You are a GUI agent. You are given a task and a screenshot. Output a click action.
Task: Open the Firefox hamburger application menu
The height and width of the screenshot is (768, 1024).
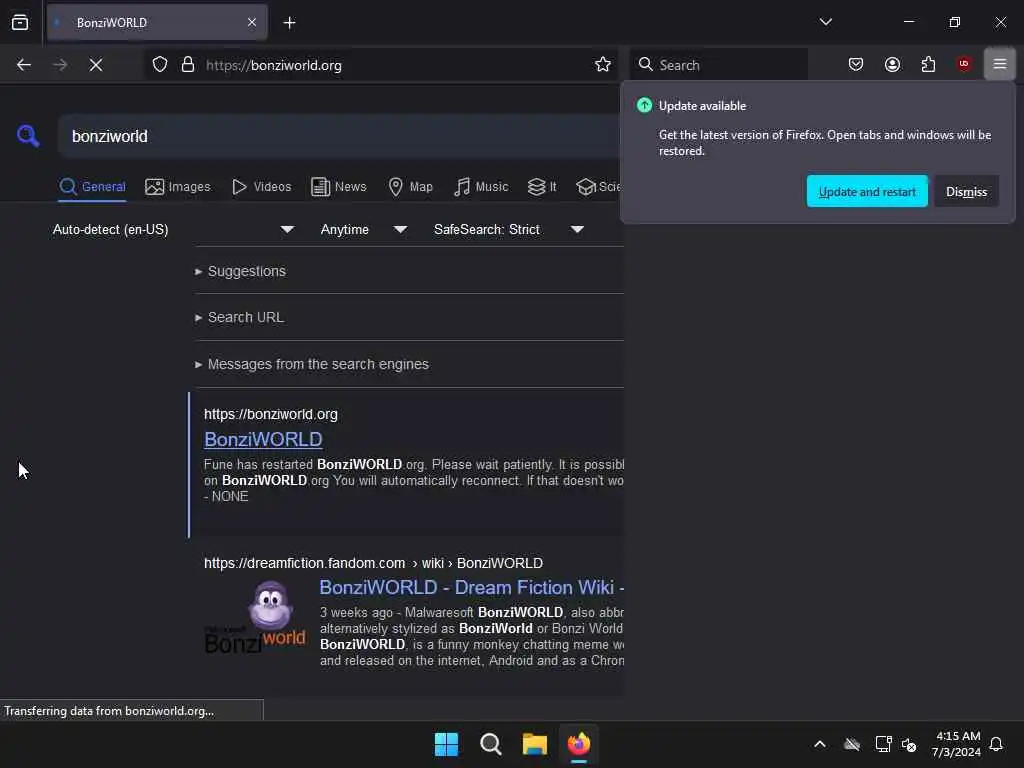click(x=999, y=64)
